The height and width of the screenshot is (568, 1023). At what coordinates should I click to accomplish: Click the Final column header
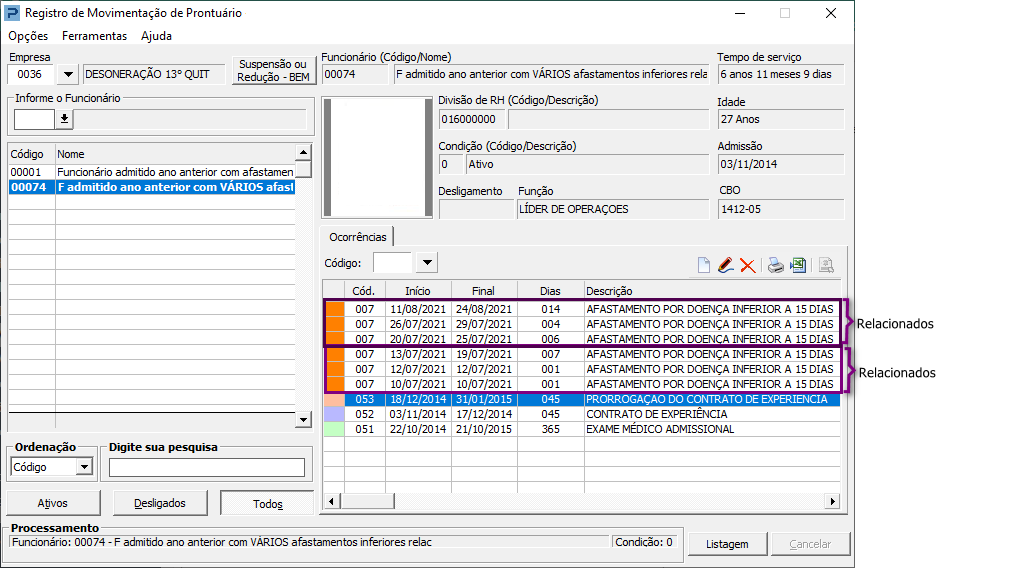484,291
